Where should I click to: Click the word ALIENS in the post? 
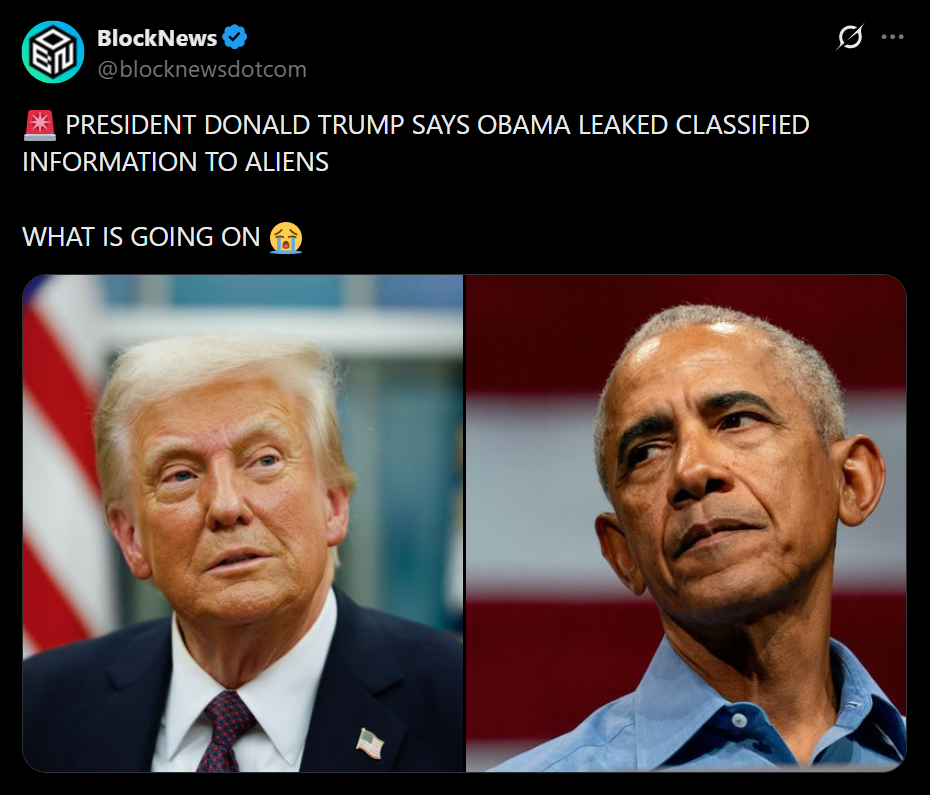(286, 162)
